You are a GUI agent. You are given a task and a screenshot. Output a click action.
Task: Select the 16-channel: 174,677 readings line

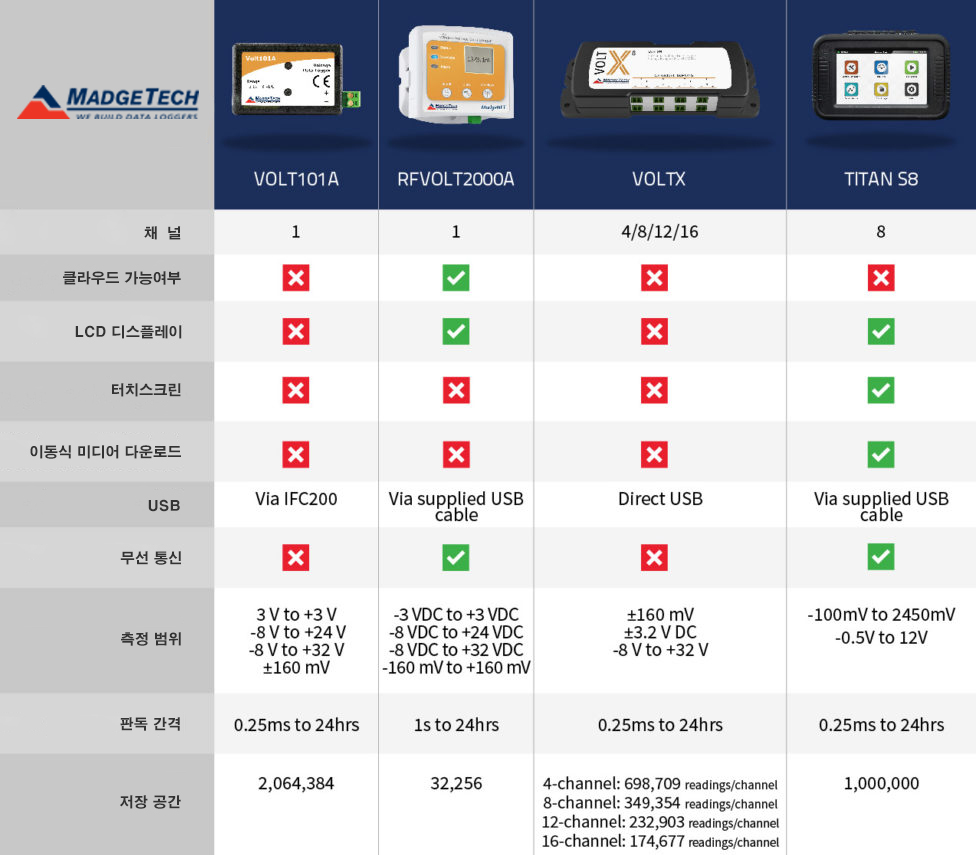click(x=660, y=842)
